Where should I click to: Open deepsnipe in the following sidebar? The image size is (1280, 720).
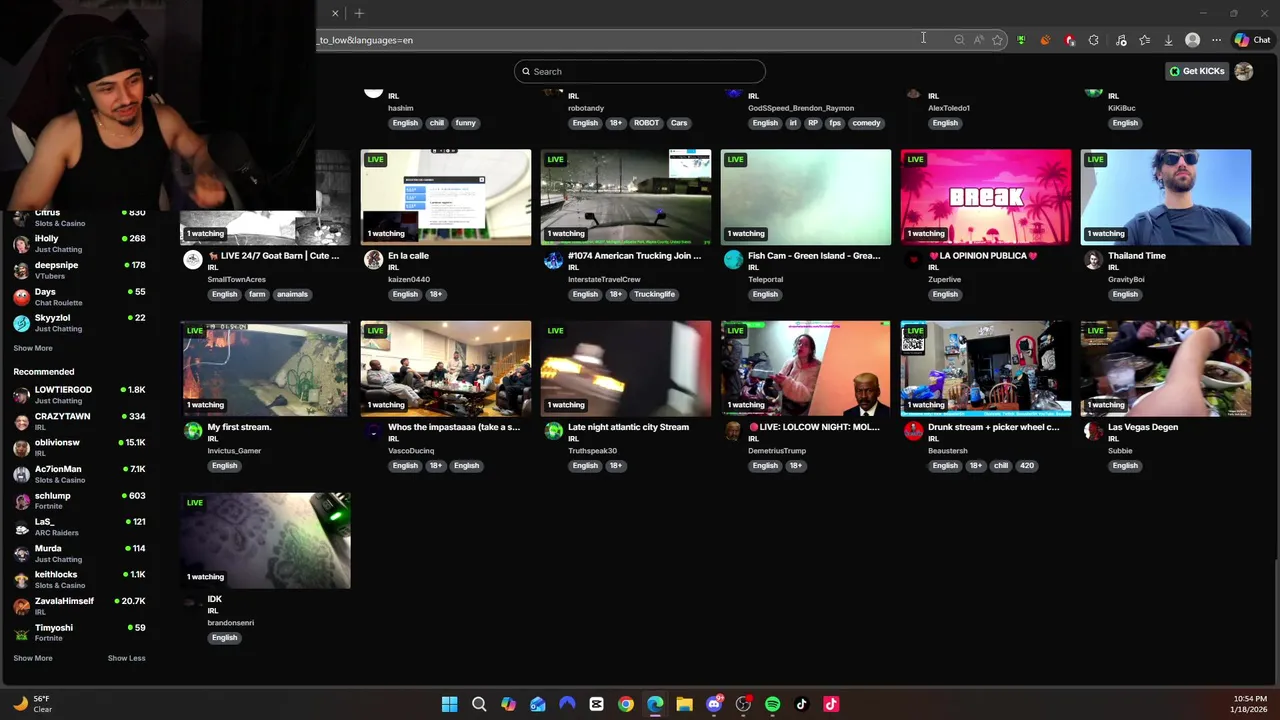pyautogui.click(x=79, y=270)
